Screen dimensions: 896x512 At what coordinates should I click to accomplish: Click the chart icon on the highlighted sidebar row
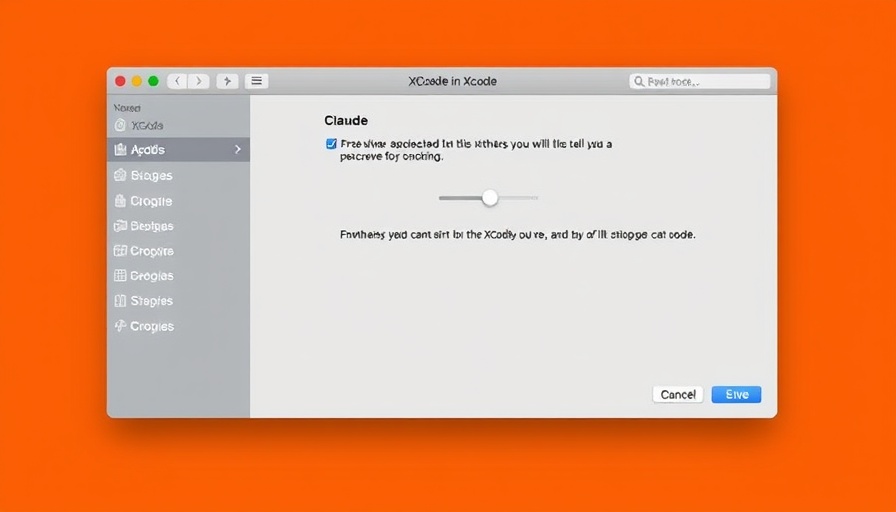[120, 150]
